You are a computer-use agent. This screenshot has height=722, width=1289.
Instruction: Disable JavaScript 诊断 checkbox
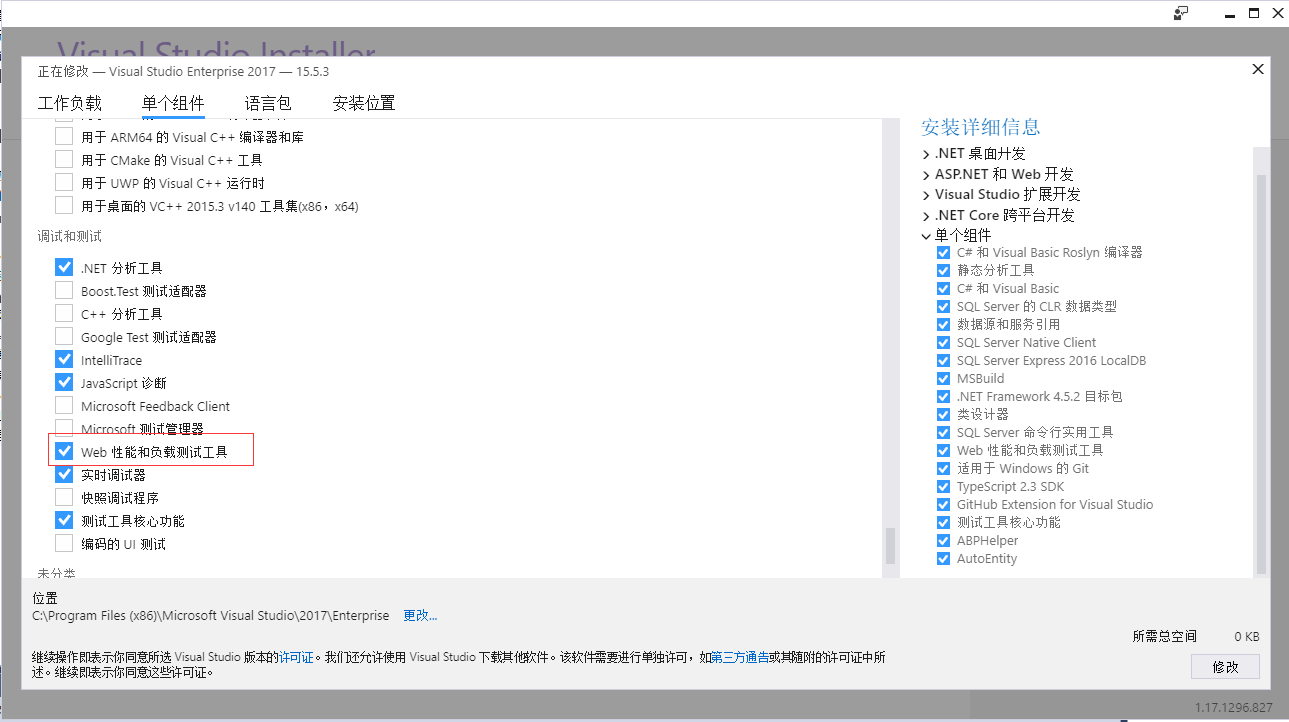[64, 383]
